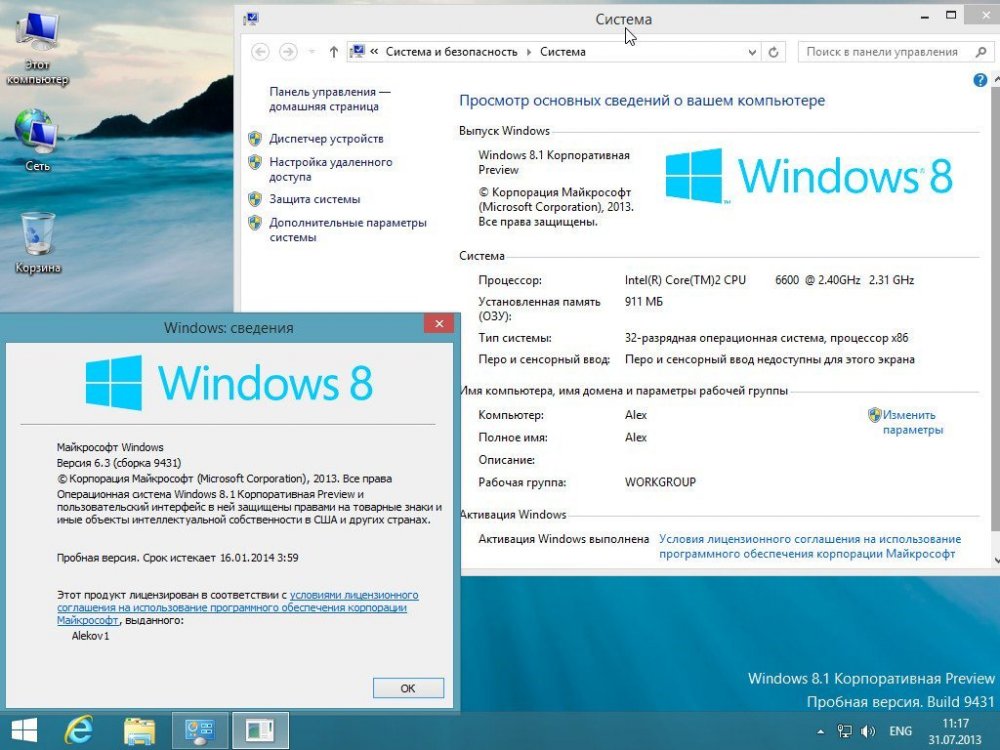This screenshot has height=750, width=1000.
Task: Click the Back arrow in Система window
Action: pyautogui.click(x=260, y=52)
